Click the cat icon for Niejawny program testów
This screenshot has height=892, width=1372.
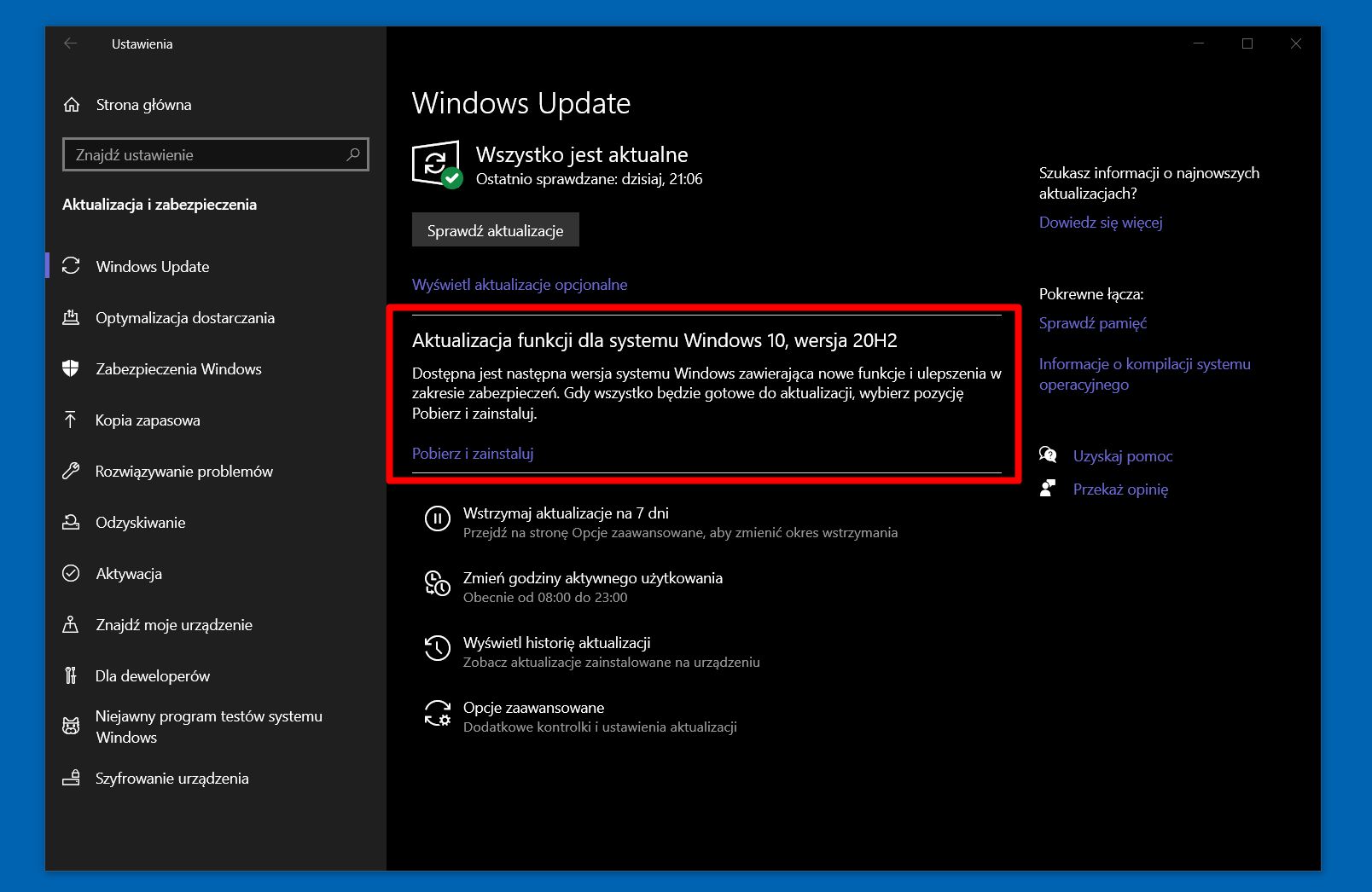click(x=71, y=727)
